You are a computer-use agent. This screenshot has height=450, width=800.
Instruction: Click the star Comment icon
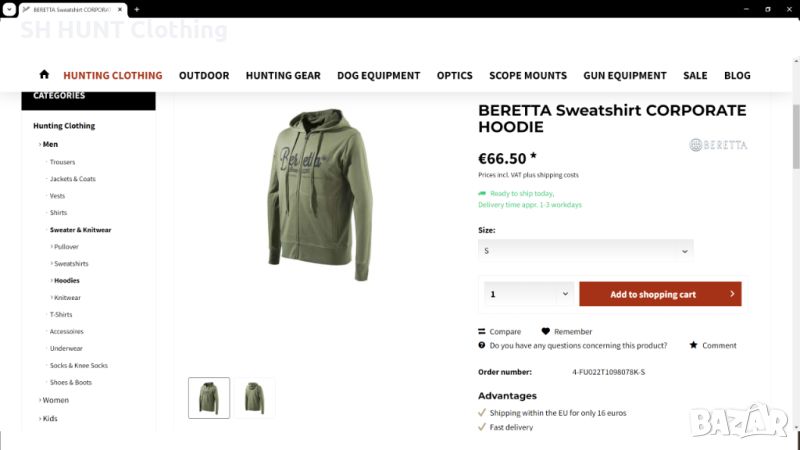693,345
